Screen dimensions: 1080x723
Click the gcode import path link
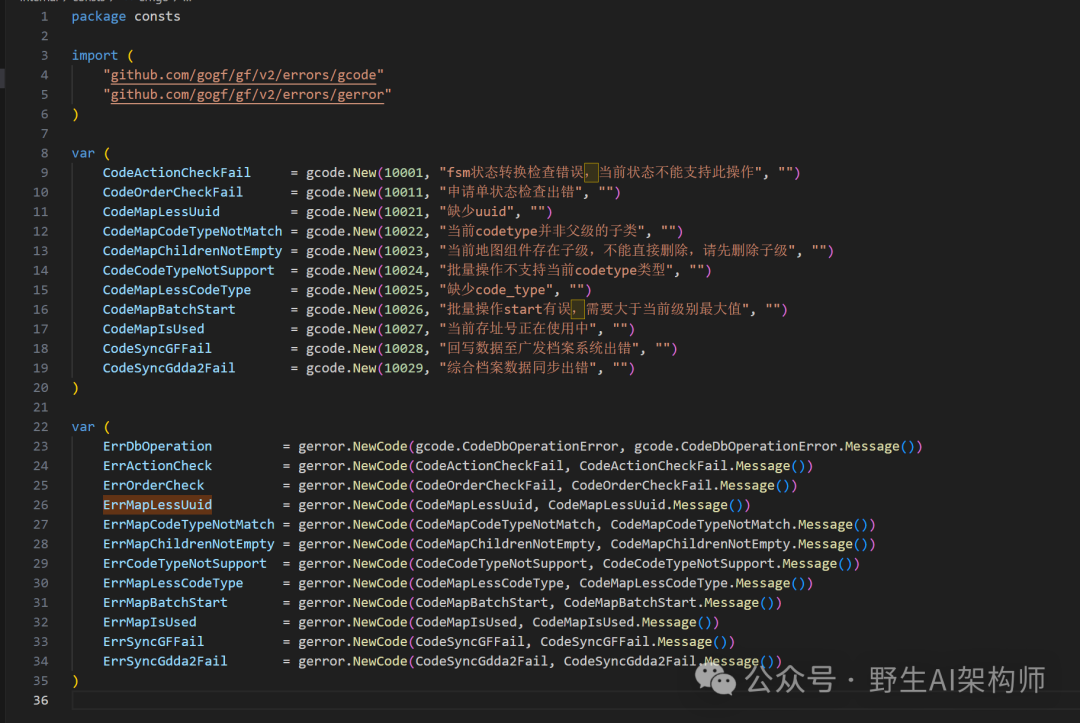pos(243,75)
